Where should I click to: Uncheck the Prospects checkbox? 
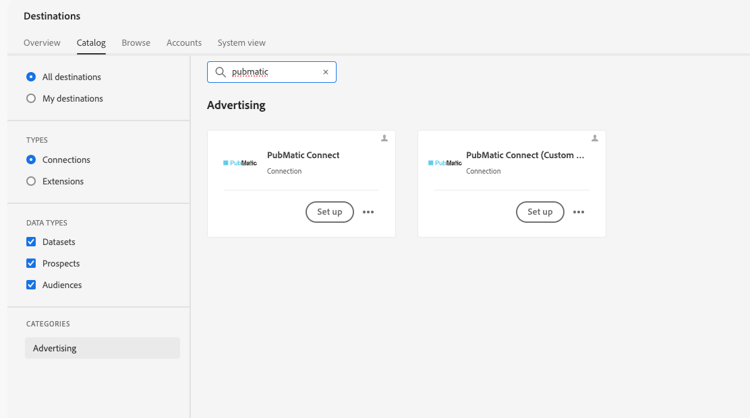pyautogui.click(x=31, y=264)
